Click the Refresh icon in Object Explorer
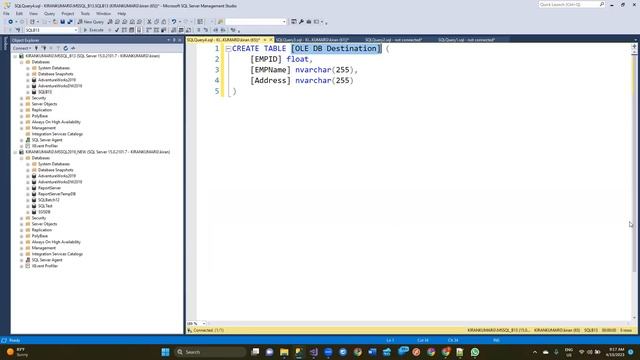This screenshot has width=640, height=360. tap(65, 48)
